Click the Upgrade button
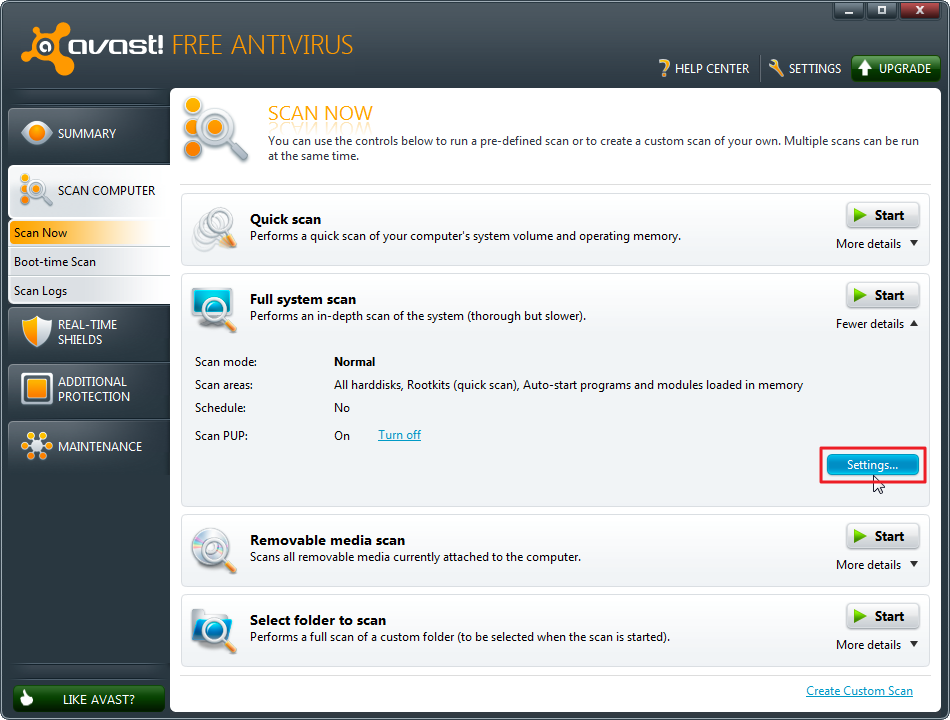Image resolution: width=950 pixels, height=720 pixels. (895, 68)
